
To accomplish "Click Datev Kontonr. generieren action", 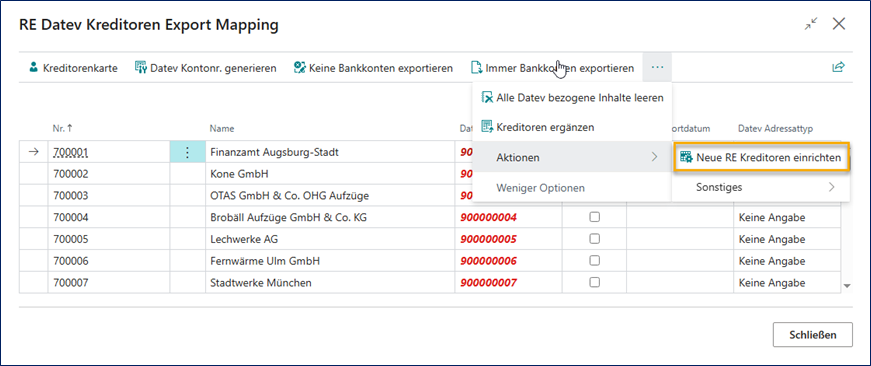I will point(206,68).
